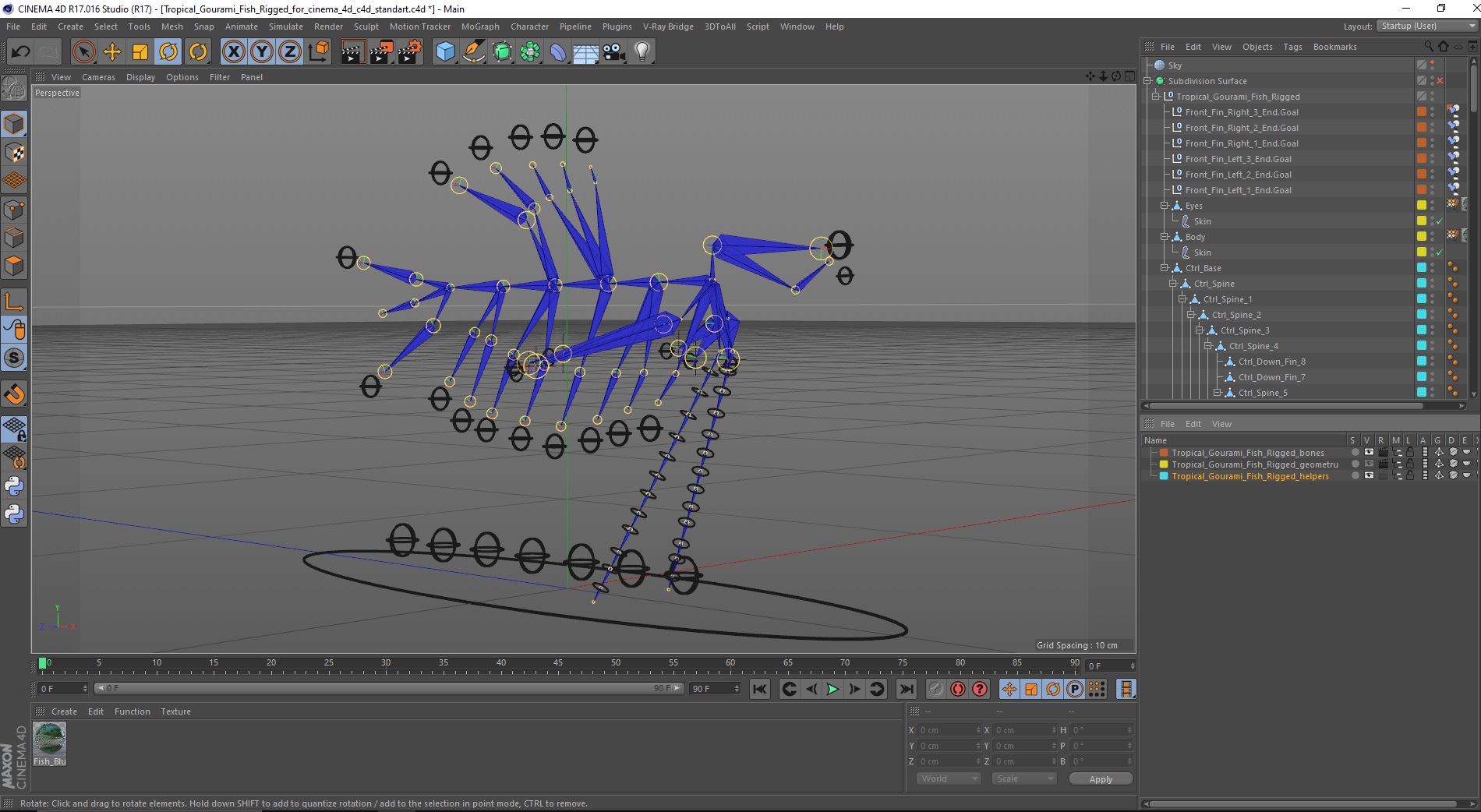Open the Sculpt menu

click(x=366, y=26)
